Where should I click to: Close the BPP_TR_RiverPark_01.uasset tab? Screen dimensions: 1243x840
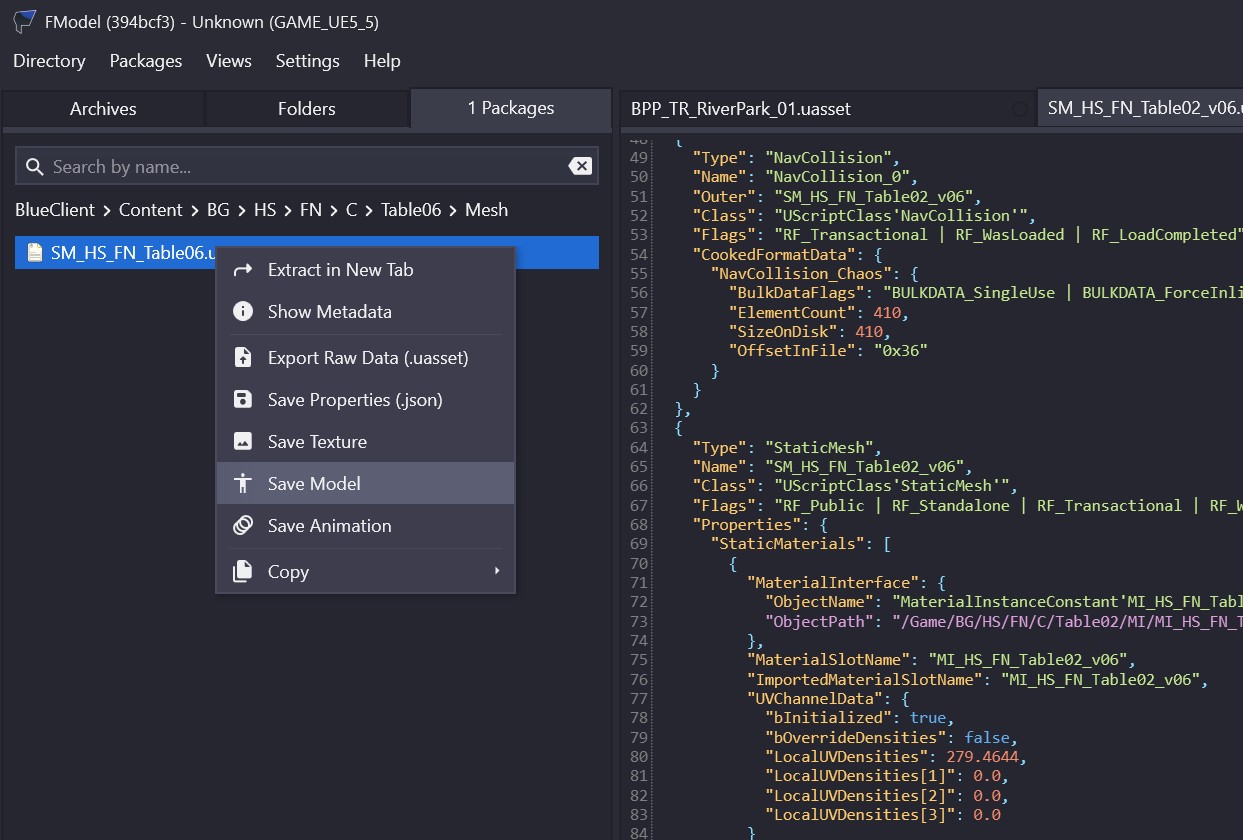click(x=1019, y=109)
